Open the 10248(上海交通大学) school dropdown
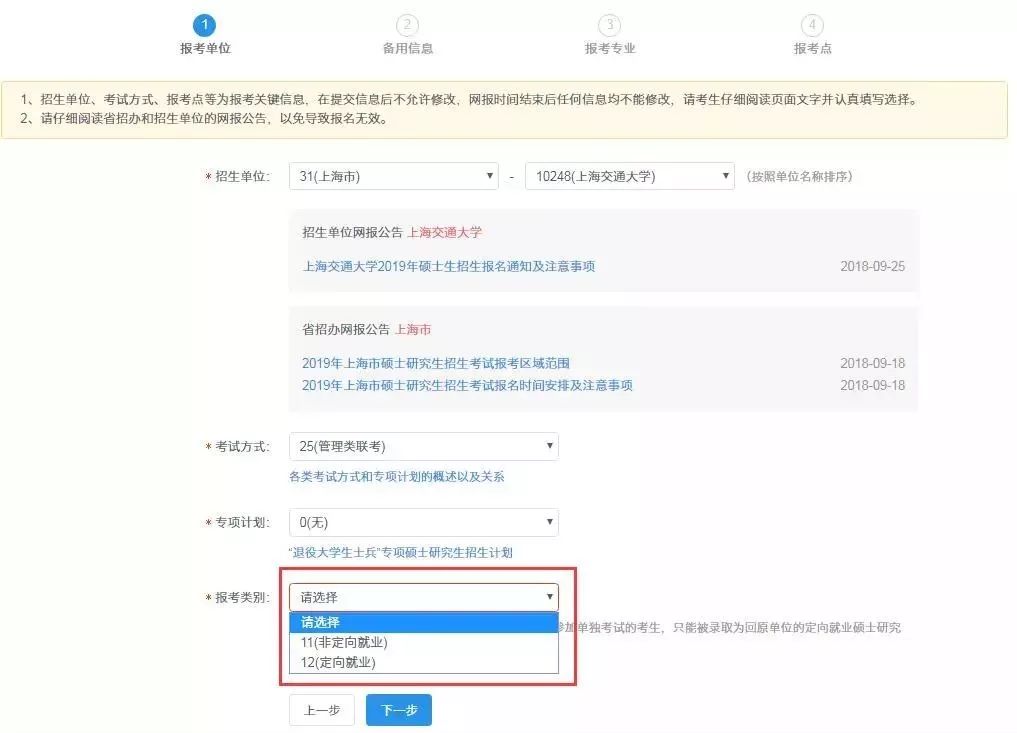The height and width of the screenshot is (733, 1017). click(629, 176)
